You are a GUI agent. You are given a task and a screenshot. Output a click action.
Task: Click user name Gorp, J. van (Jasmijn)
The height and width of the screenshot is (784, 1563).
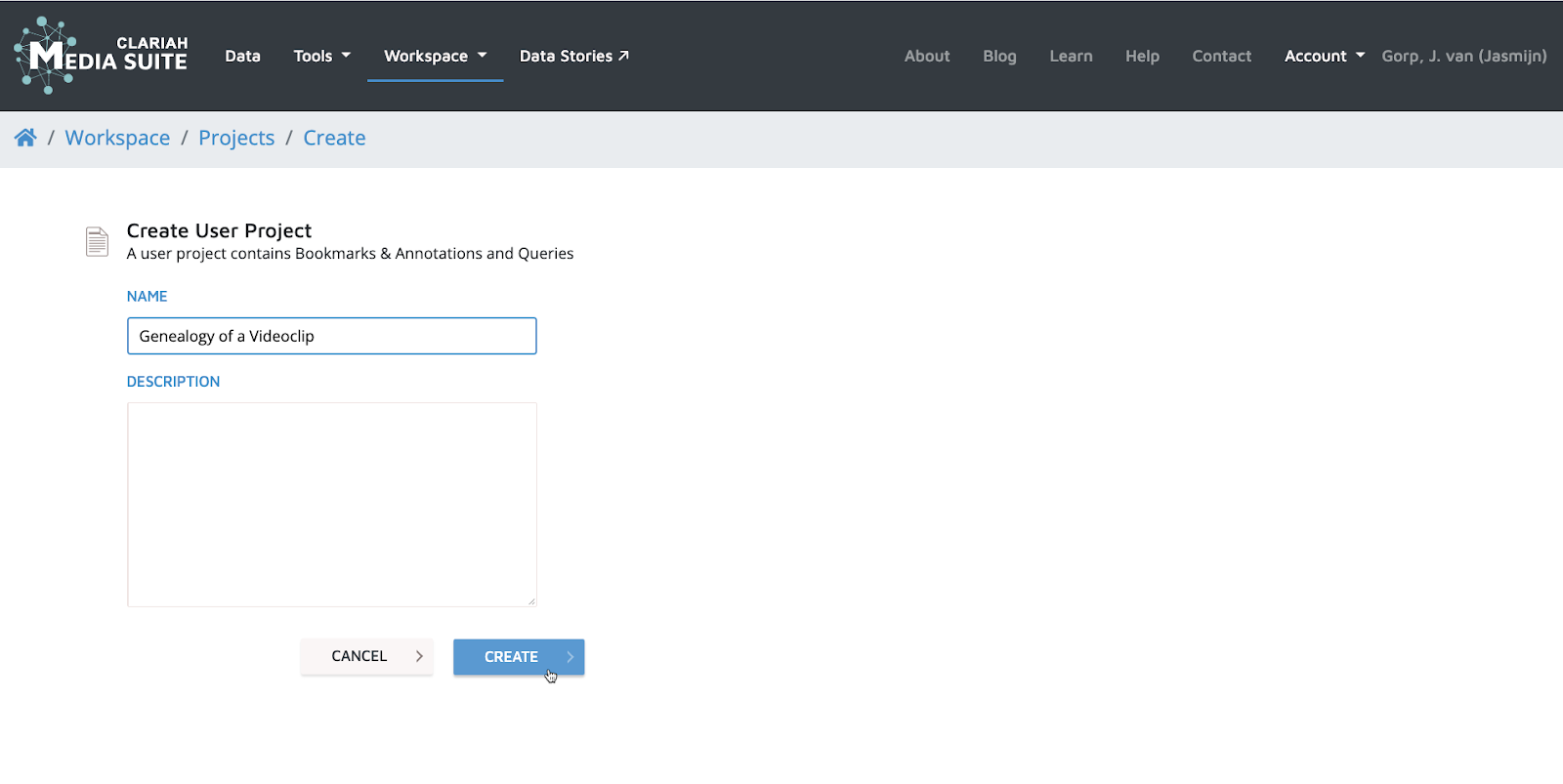[x=1463, y=56]
